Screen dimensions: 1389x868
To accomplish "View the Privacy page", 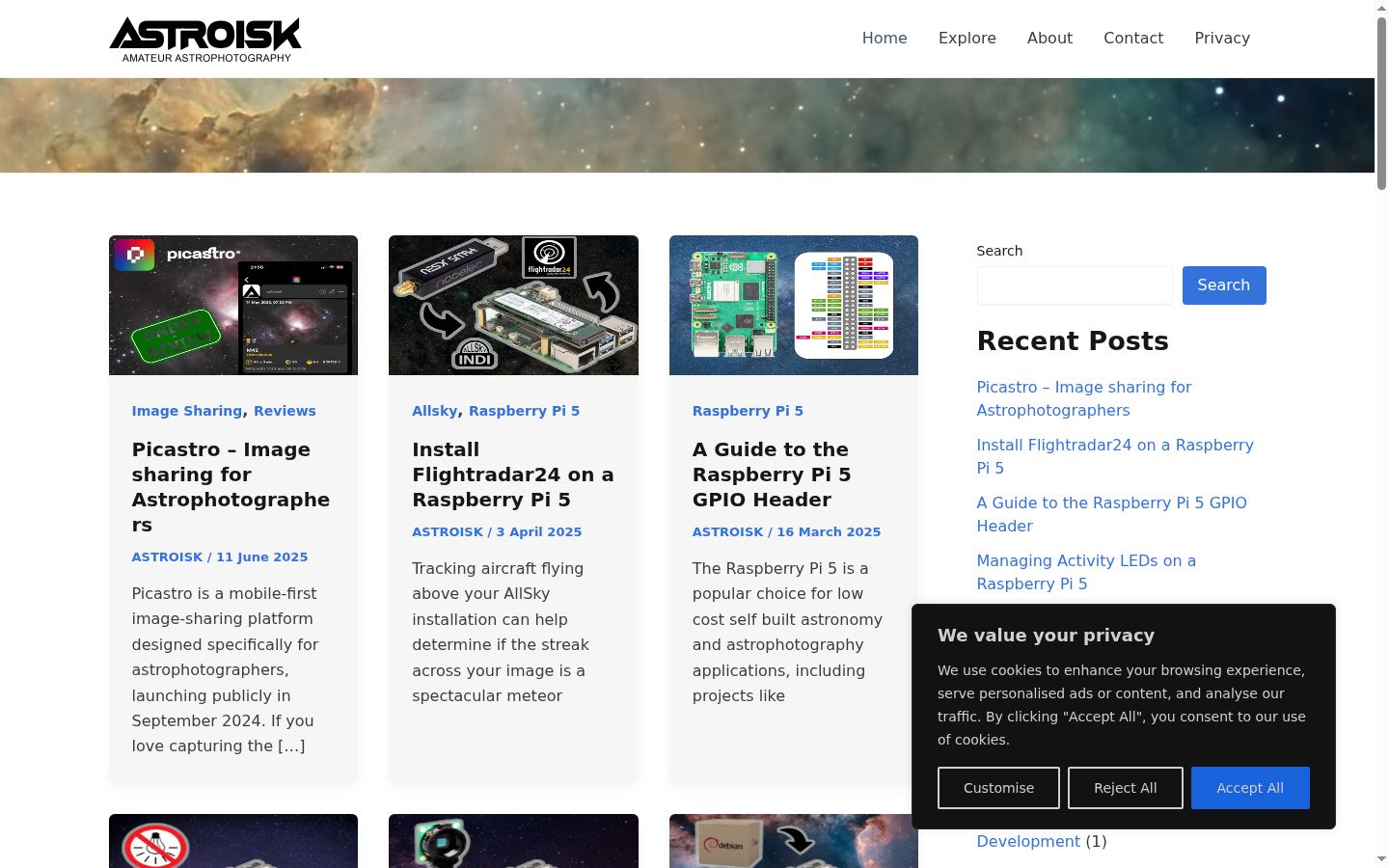I will tap(1222, 38).
